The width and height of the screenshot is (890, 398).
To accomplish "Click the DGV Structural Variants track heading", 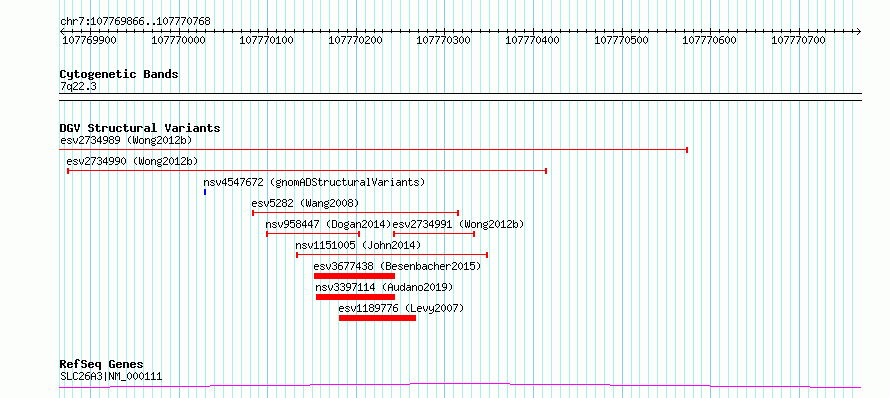I will 140,128.
